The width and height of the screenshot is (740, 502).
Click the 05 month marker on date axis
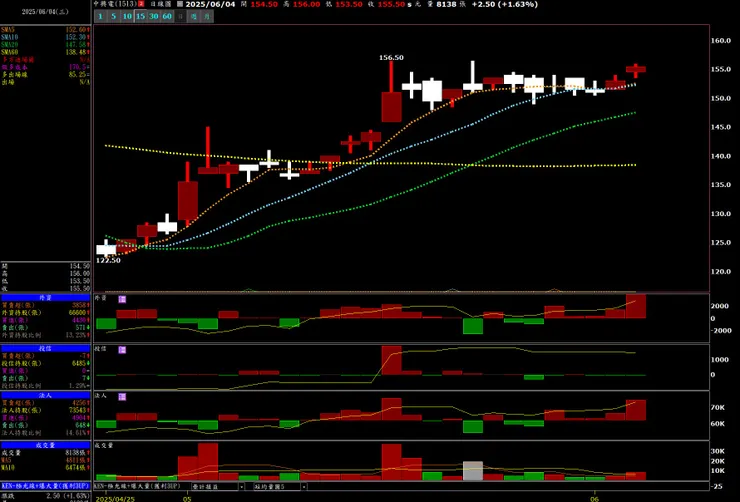[x=187, y=499]
